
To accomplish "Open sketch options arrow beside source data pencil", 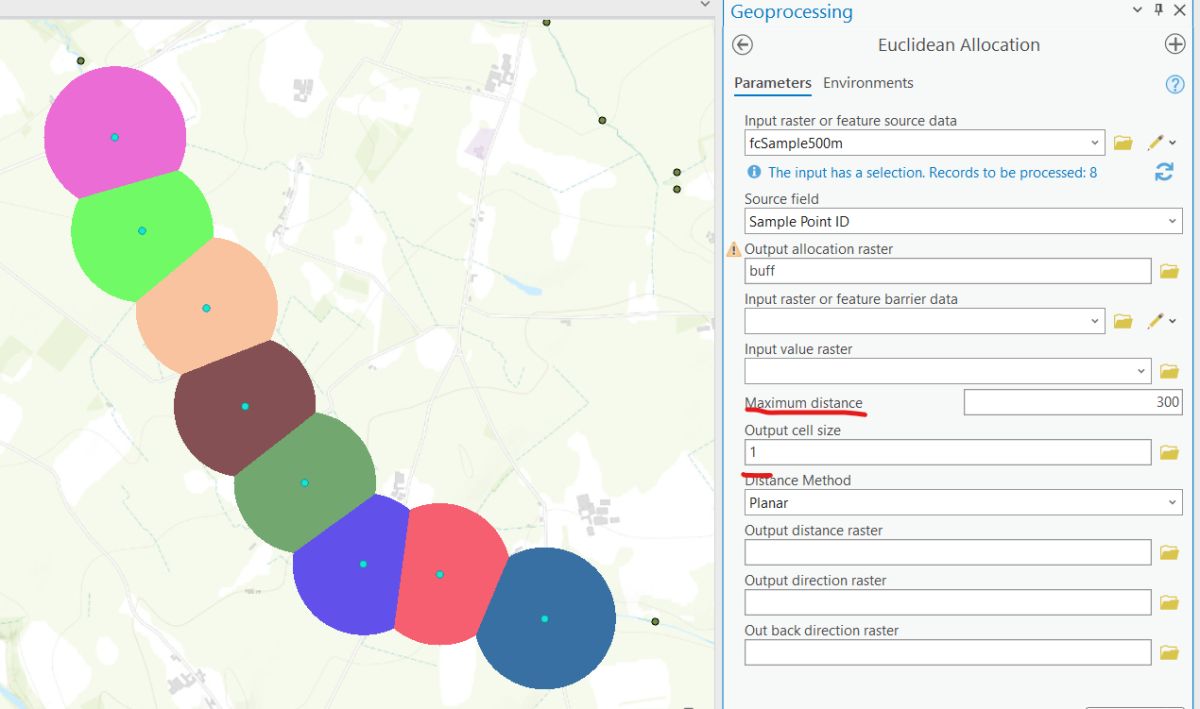I will click(x=1173, y=143).
